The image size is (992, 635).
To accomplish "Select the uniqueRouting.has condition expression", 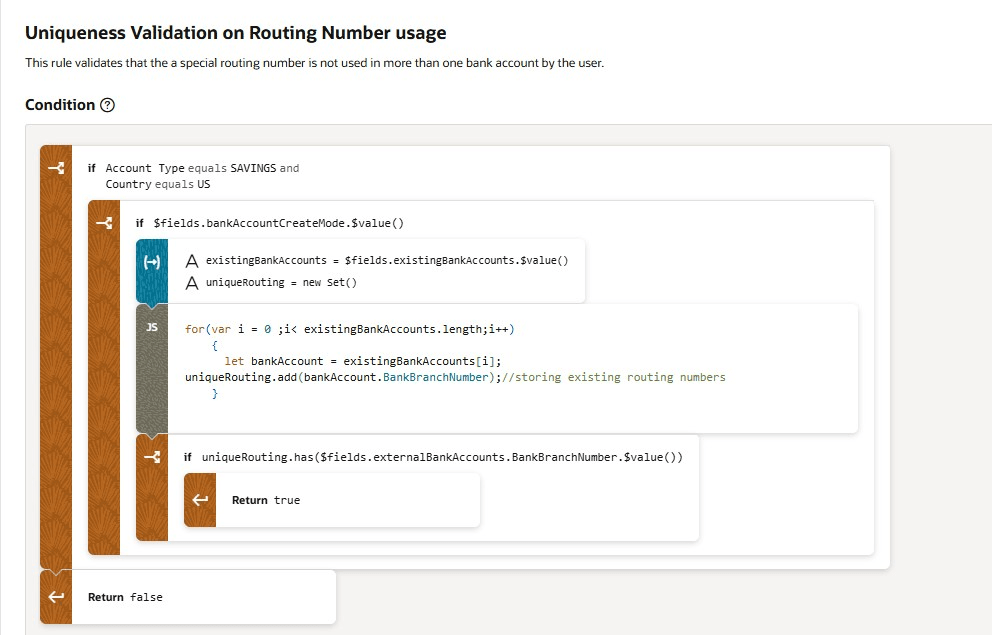I will (442, 457).
